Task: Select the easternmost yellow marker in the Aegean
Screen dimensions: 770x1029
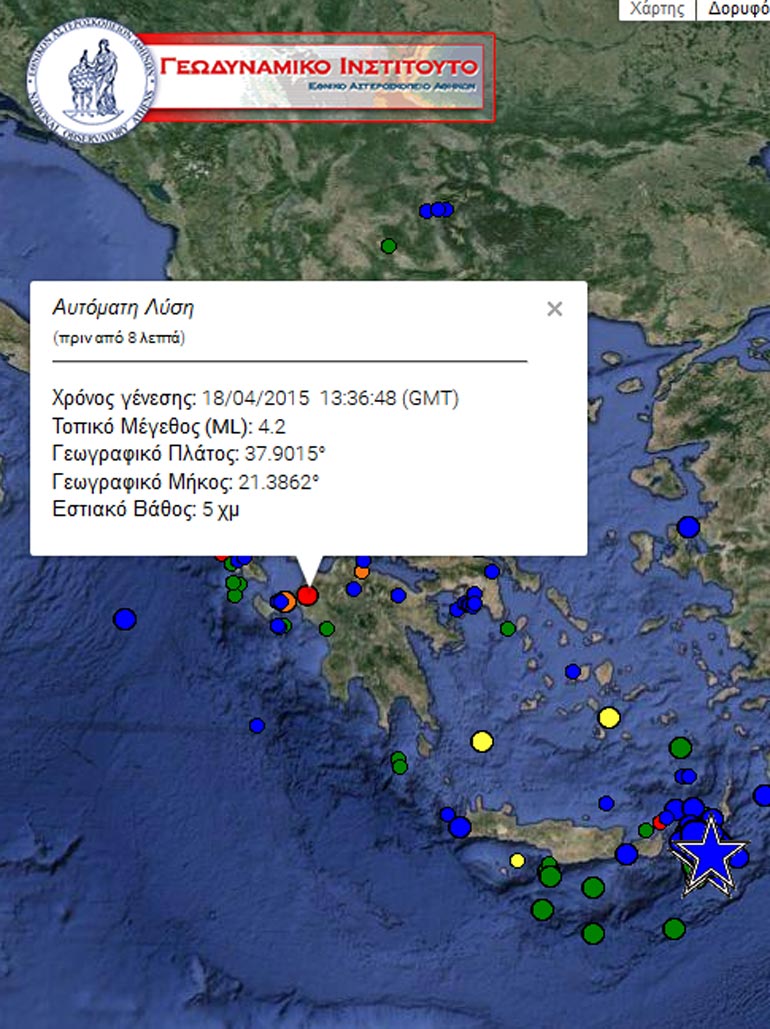Action: pos(608,717)
